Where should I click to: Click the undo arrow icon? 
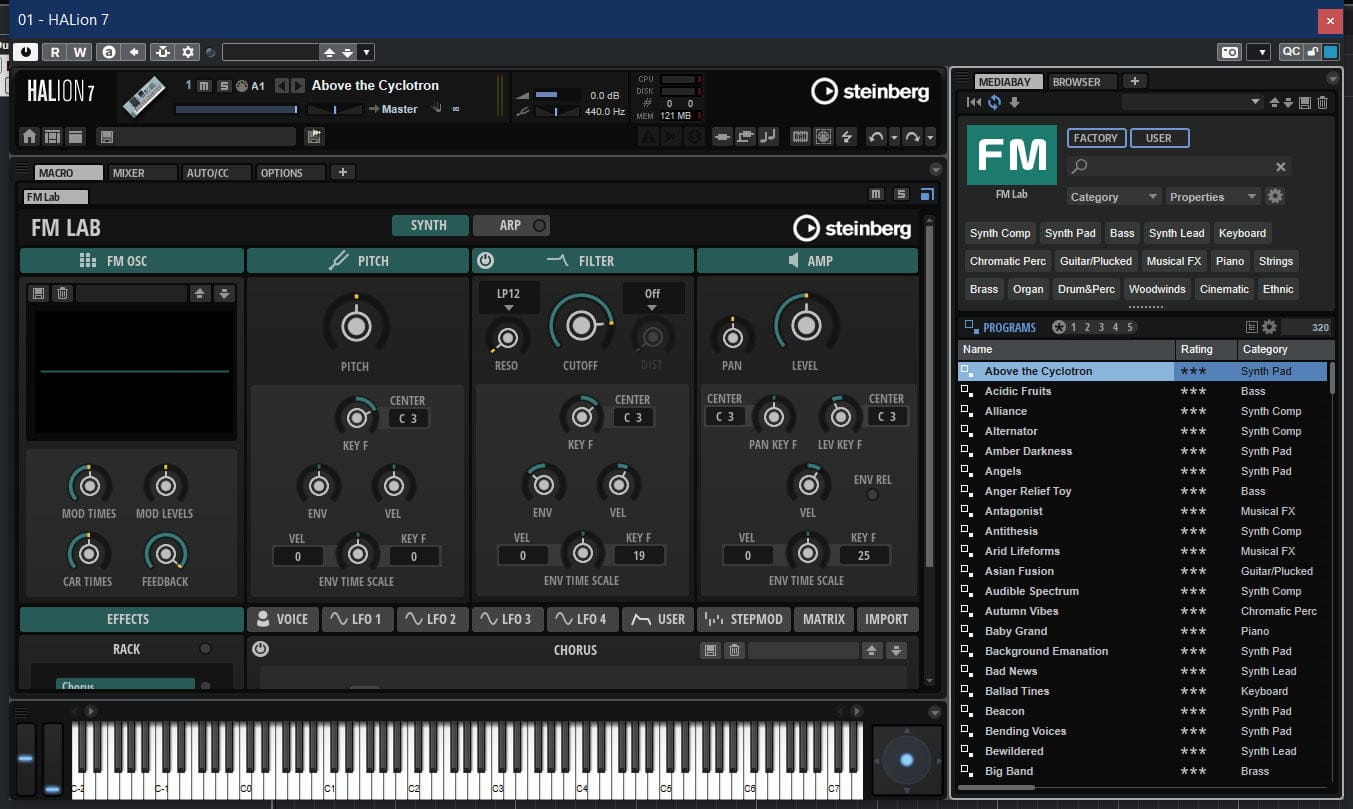point(876,137)
